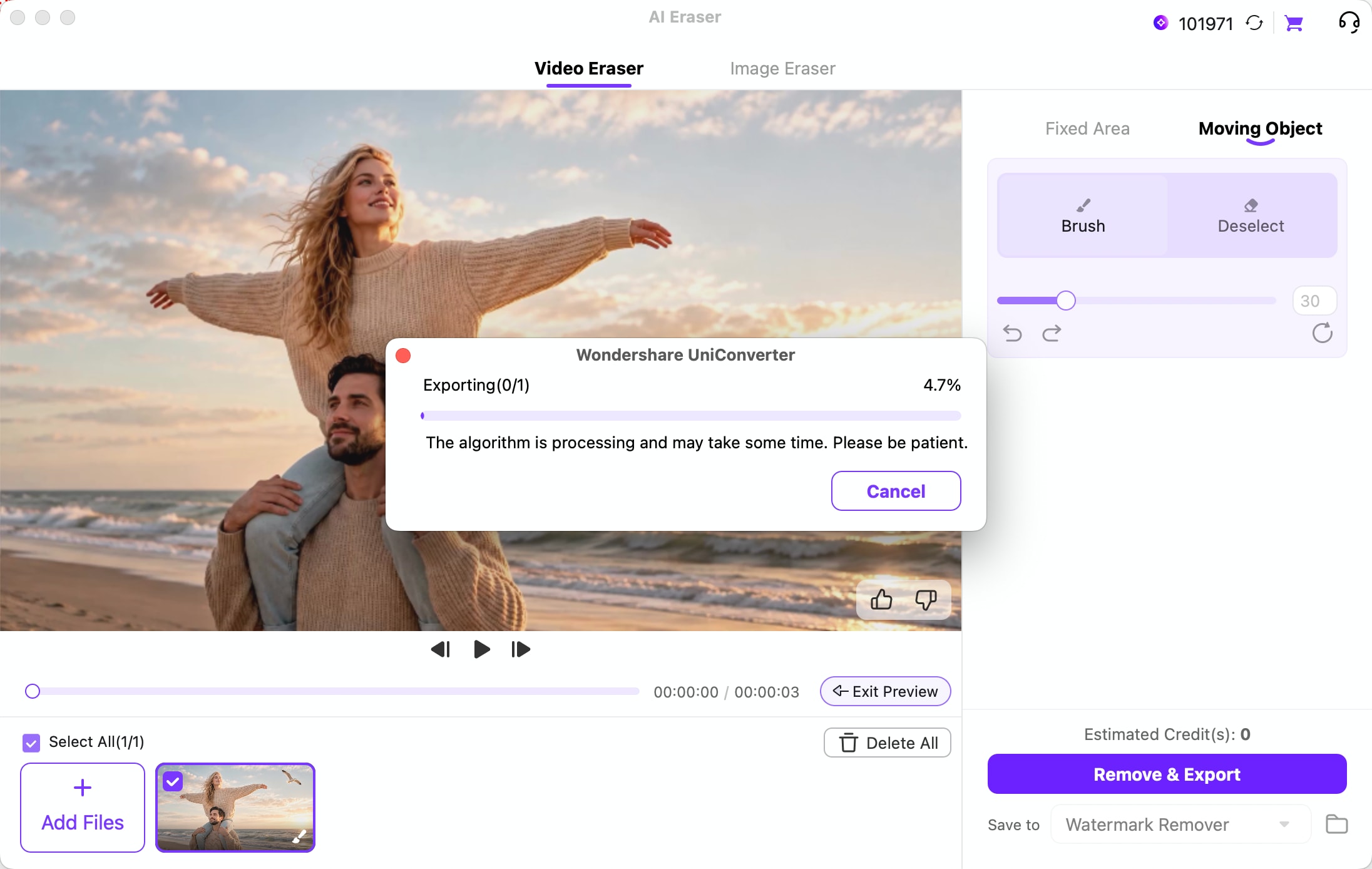
Task: Open the Moving Object tab
Action: (x=1260, y=128)
